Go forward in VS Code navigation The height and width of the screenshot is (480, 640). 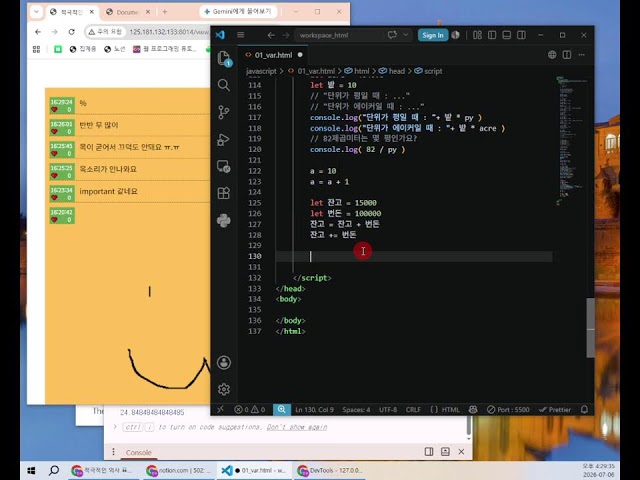[286, 36]
